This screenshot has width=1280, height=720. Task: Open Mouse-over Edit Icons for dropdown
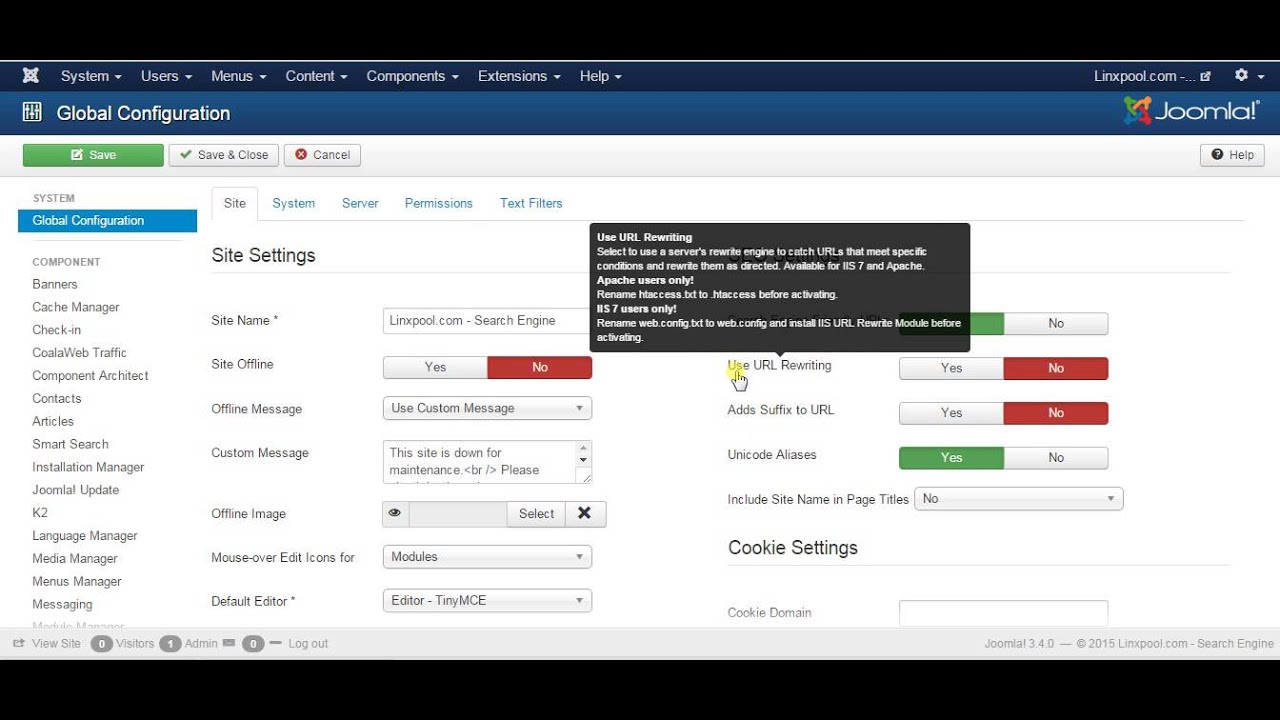coord(487,557)
